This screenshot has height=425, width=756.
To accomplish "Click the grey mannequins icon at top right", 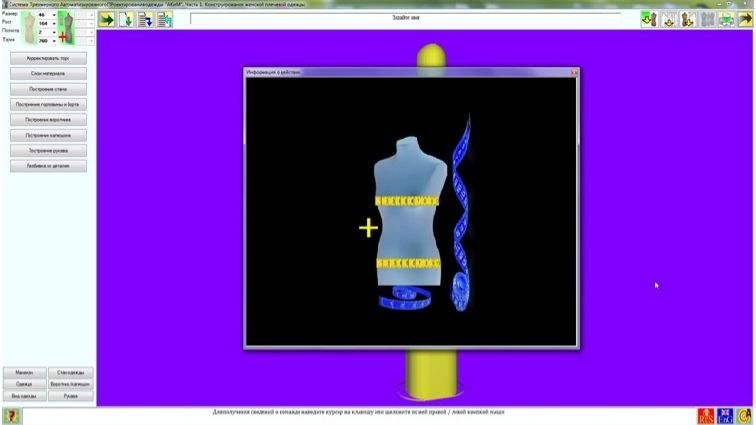I will (707, 20).
